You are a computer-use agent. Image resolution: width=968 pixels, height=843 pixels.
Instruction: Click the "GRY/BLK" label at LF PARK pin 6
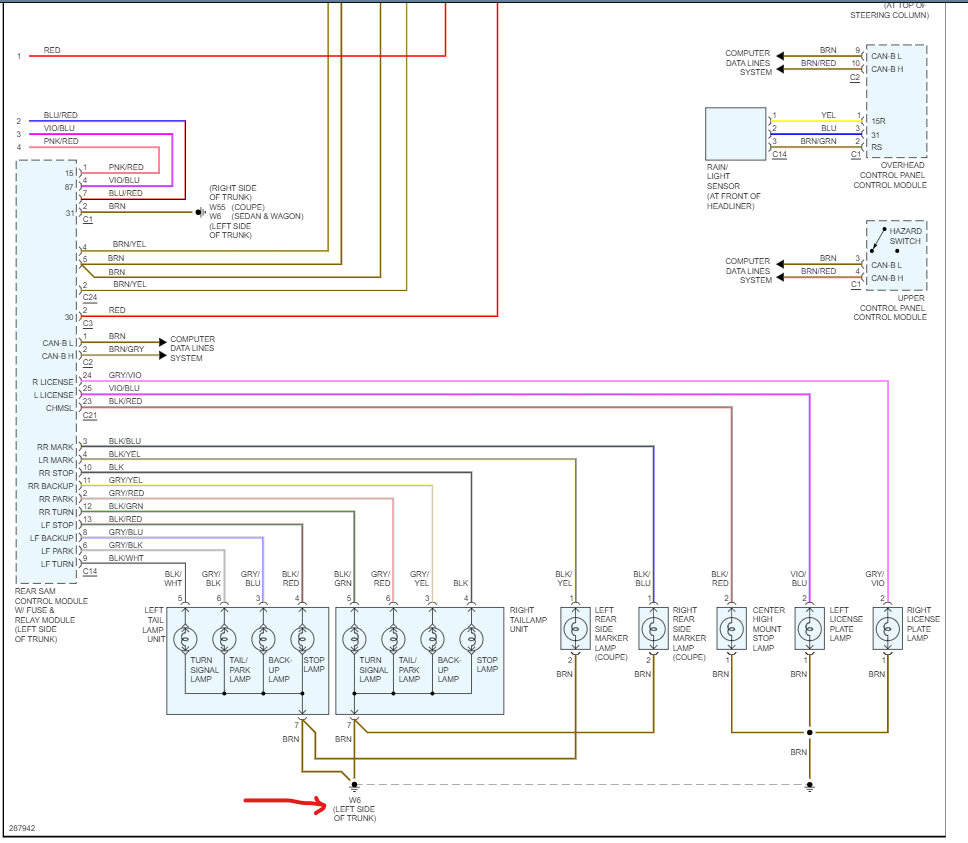click(125, 546)
